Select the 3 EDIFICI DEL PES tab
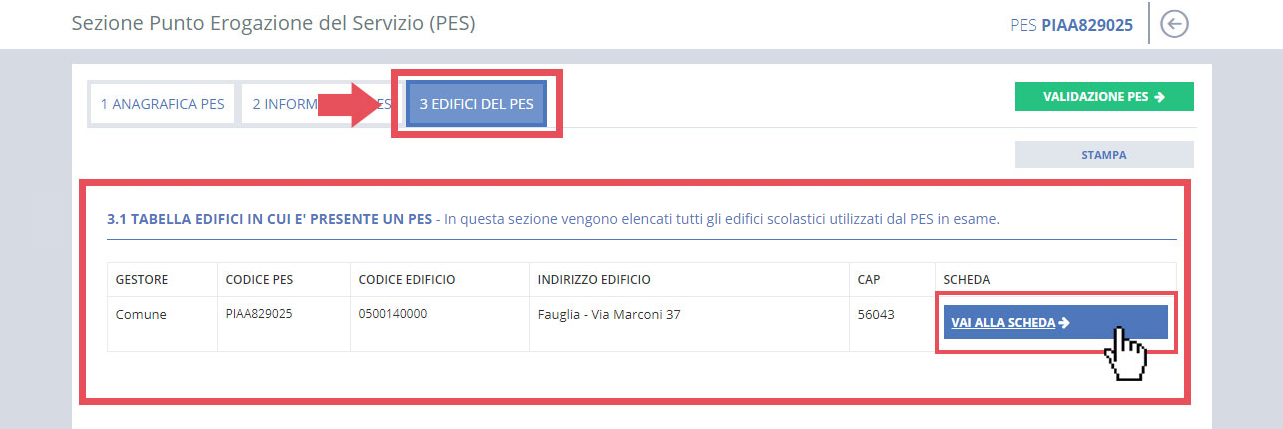 tap(476, 104)
